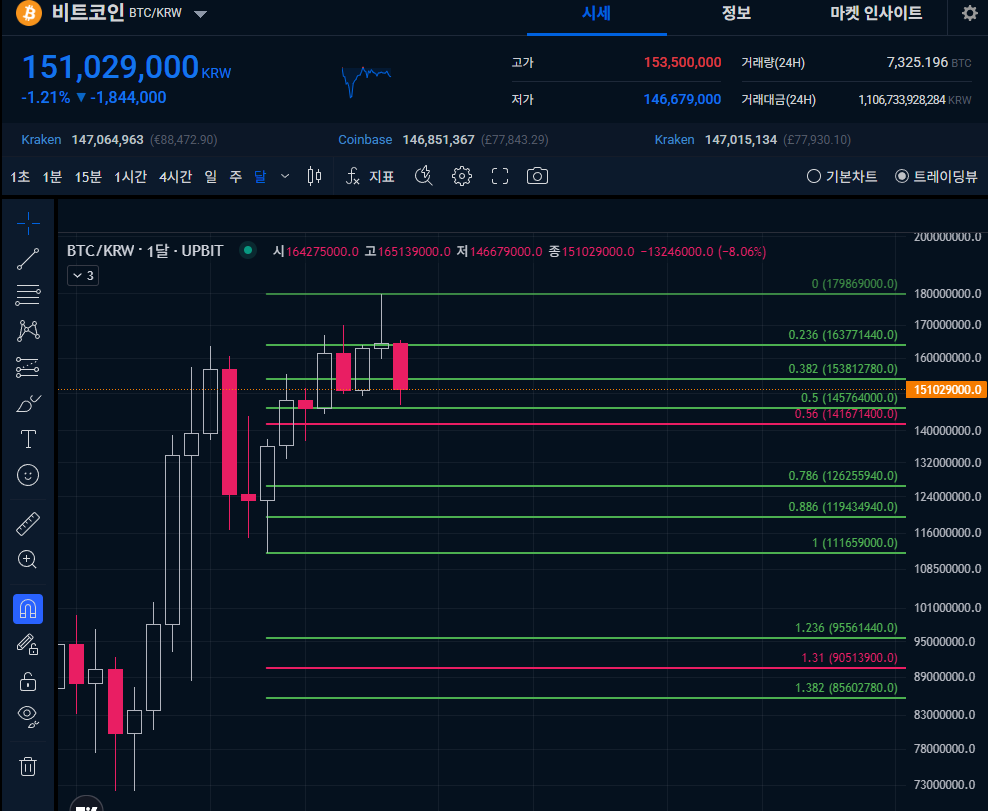This screenshot has width=988, height=811.
Task: Expand the time interval dropdown chevron
Action: [285, 176]
